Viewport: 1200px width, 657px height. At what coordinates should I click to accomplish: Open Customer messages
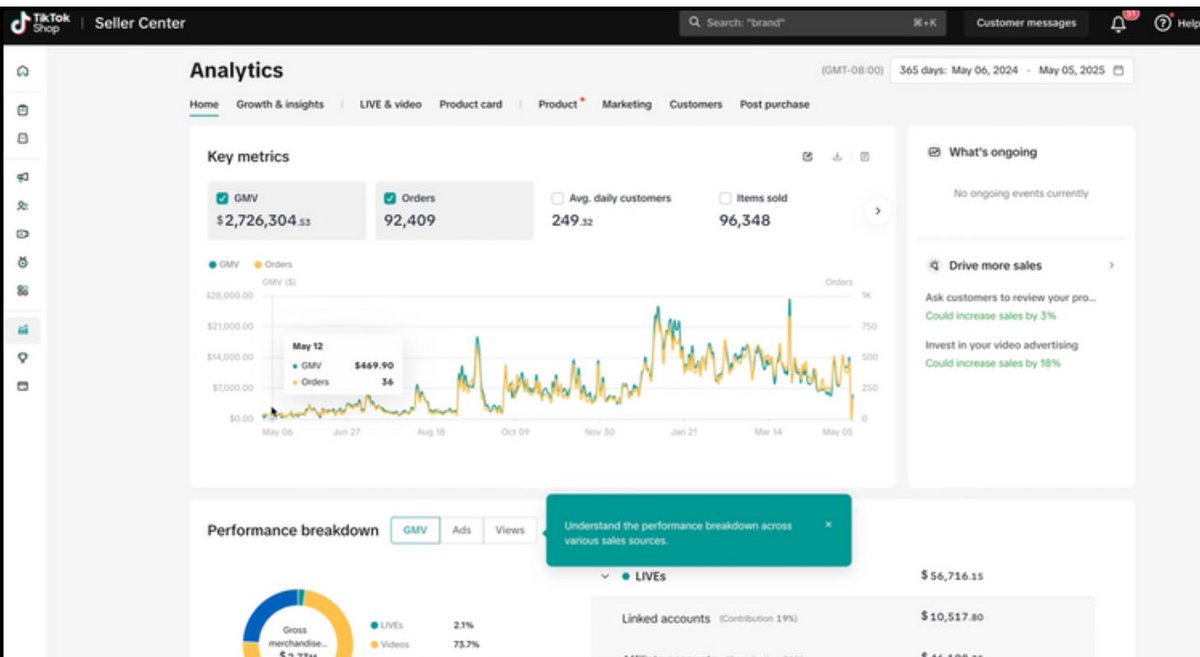(1026, 23)
